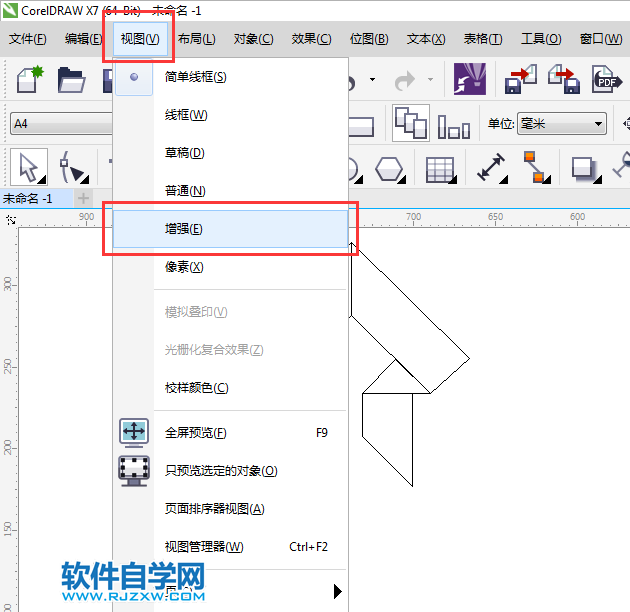Open the 表格(T) menu
The image size is (630, 612).
click(x=483, y=39)
